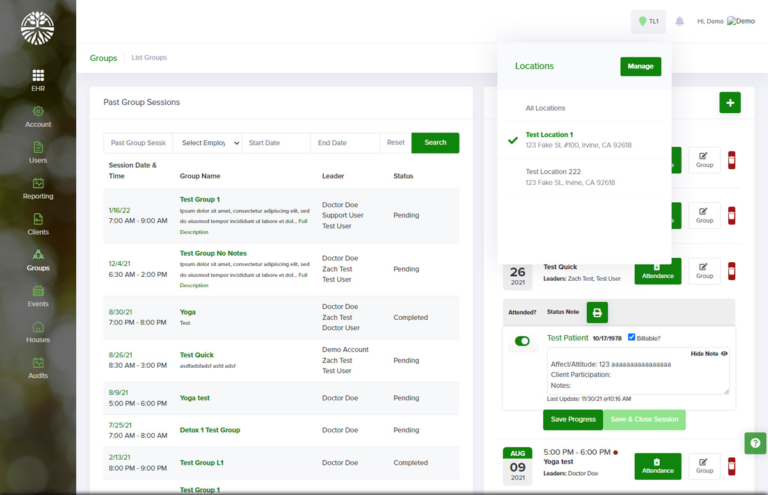Screen dimensions: 768x495
Task: Click into the Start Date field
Action: pyautogui.click(x=276, y=143)
